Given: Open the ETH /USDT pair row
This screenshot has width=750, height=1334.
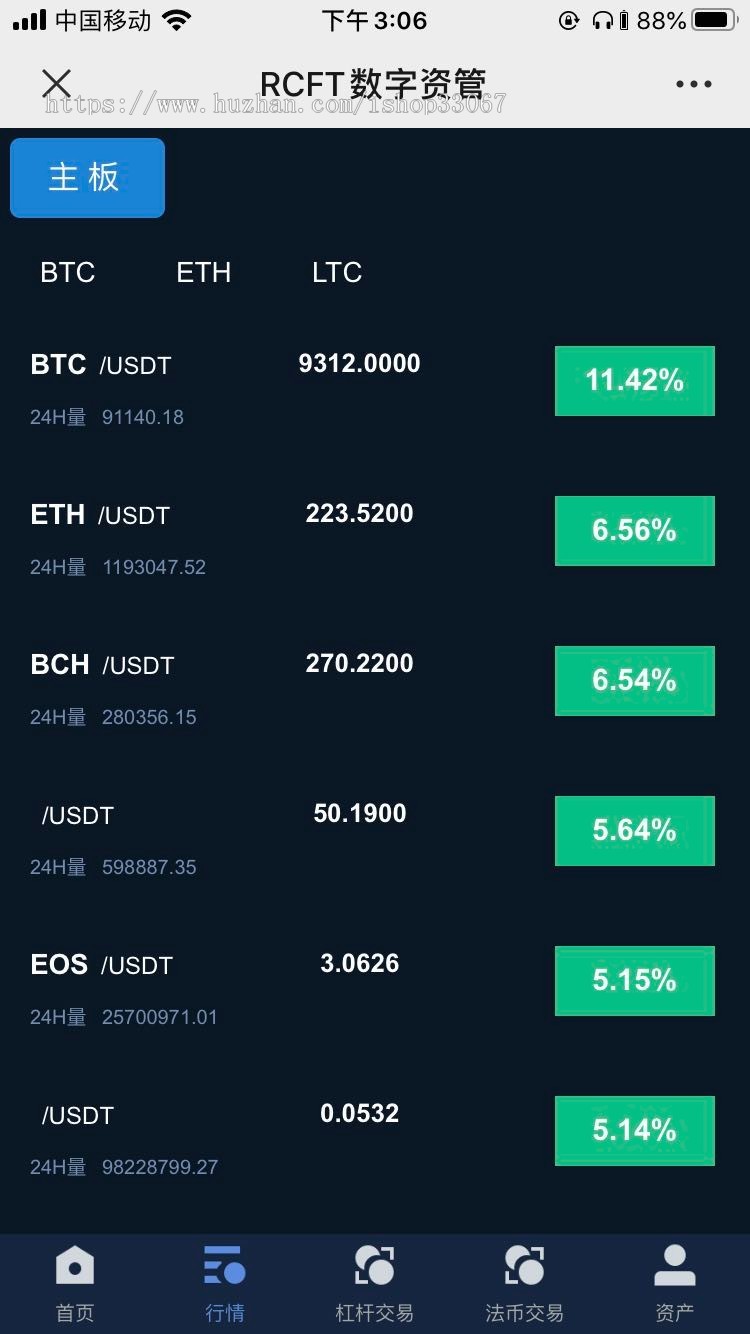Looking at the screenshot, I should 100,516.
